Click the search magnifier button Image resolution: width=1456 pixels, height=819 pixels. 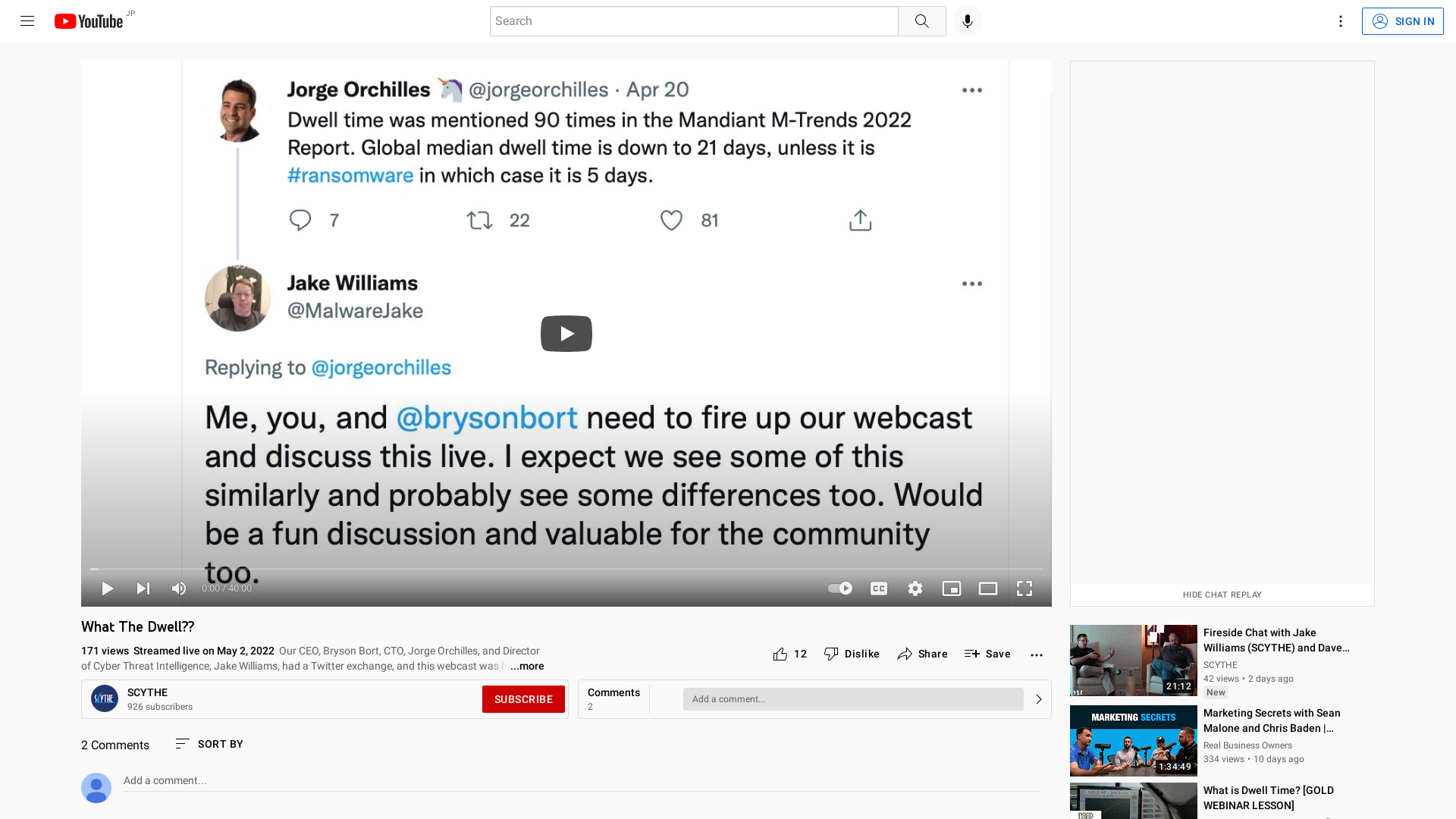point(921,21)
